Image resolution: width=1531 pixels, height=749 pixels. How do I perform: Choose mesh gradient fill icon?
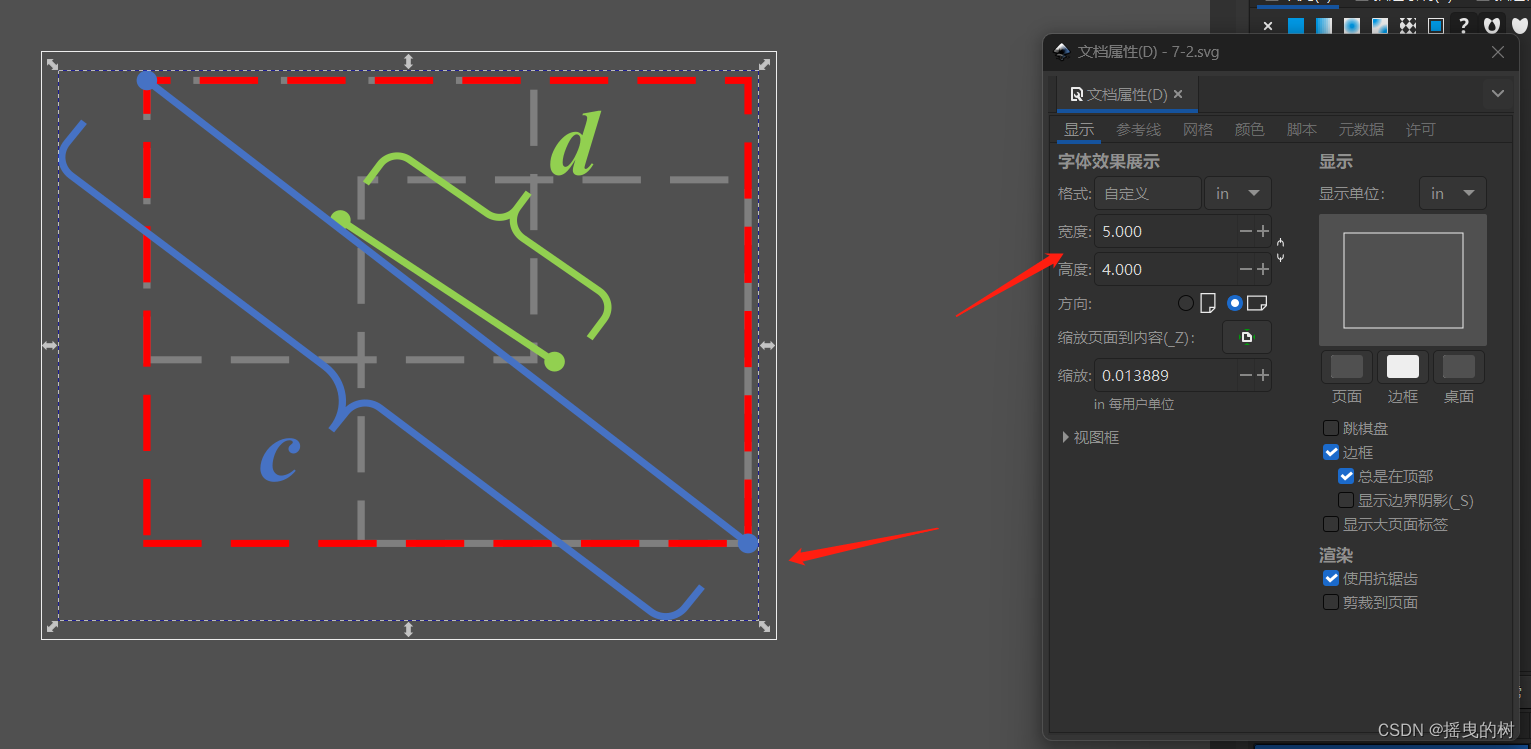(x=1380, y=26)
